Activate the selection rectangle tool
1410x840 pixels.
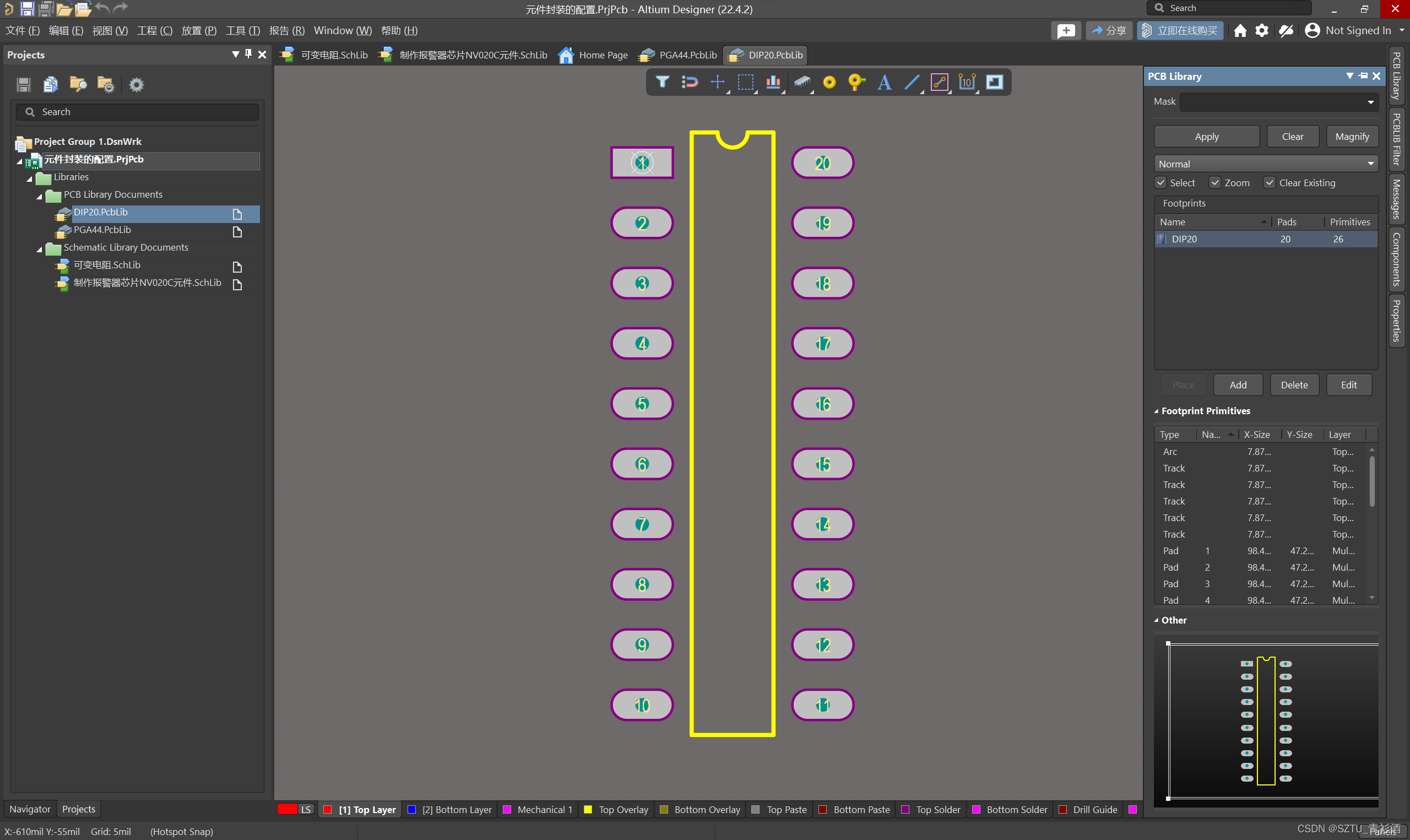coord(746,83)
